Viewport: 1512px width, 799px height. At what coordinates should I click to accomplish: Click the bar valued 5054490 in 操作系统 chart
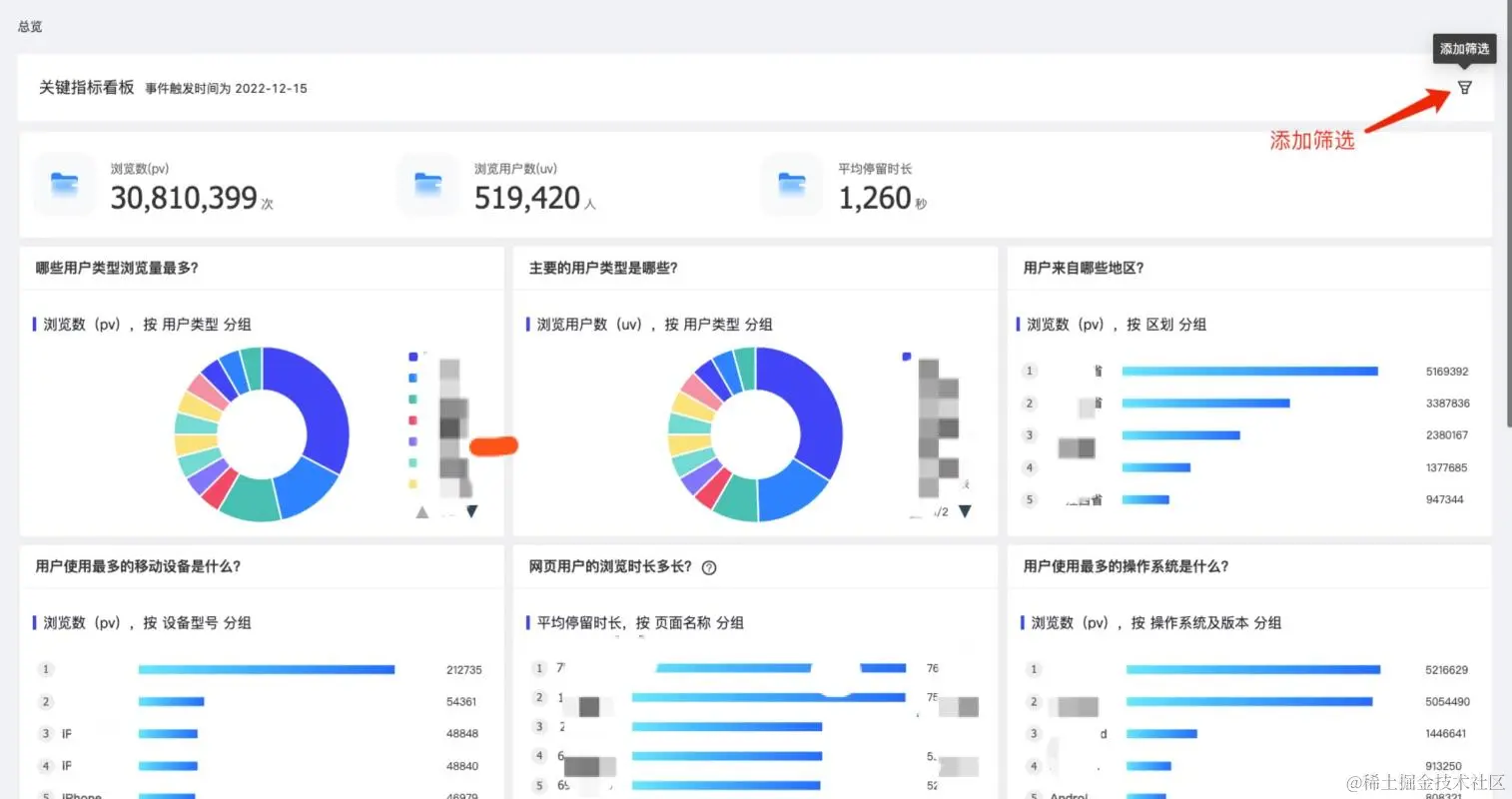coord(1249,702)
